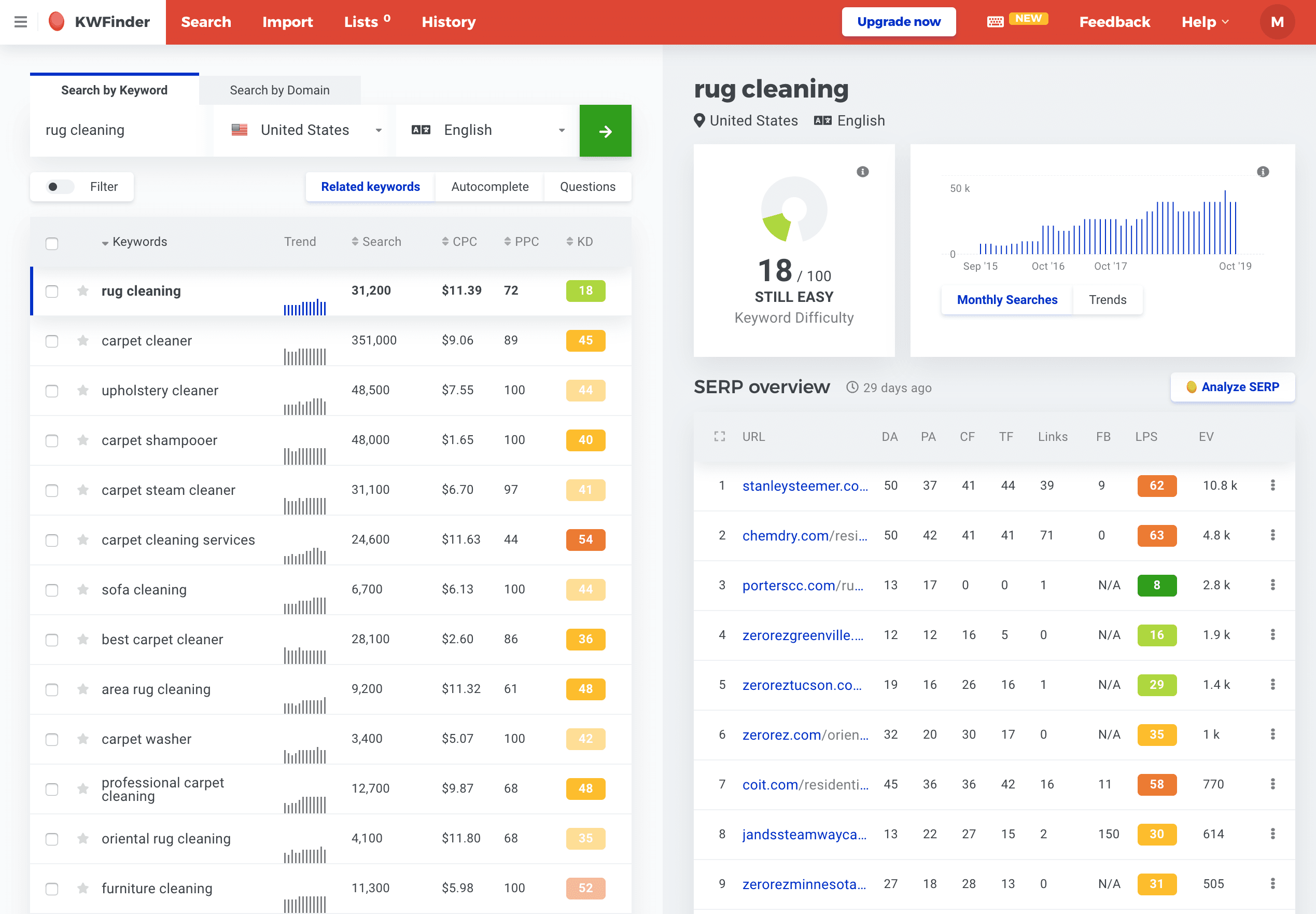This screenshot has height=914, width=1316.
Task: Click the keyboard shortcuts icon
Action: pyautogui.click(x=996, y=22)
